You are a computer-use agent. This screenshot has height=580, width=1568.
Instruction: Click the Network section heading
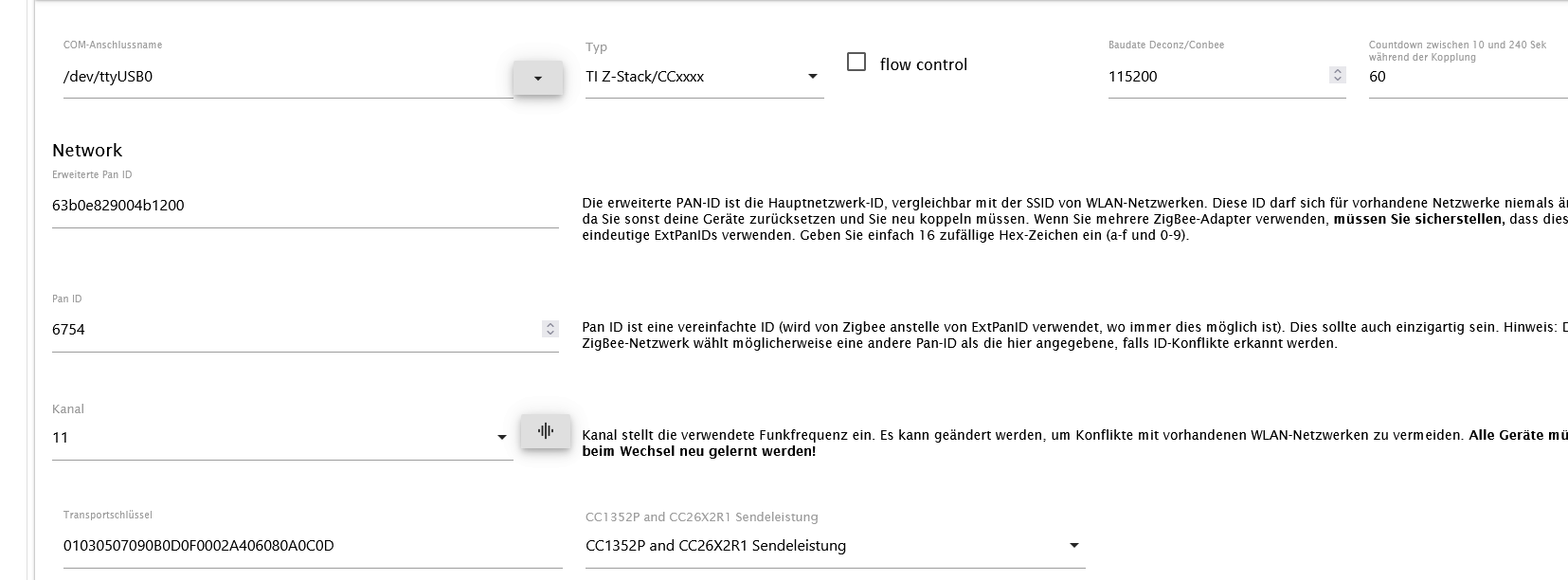87,151
